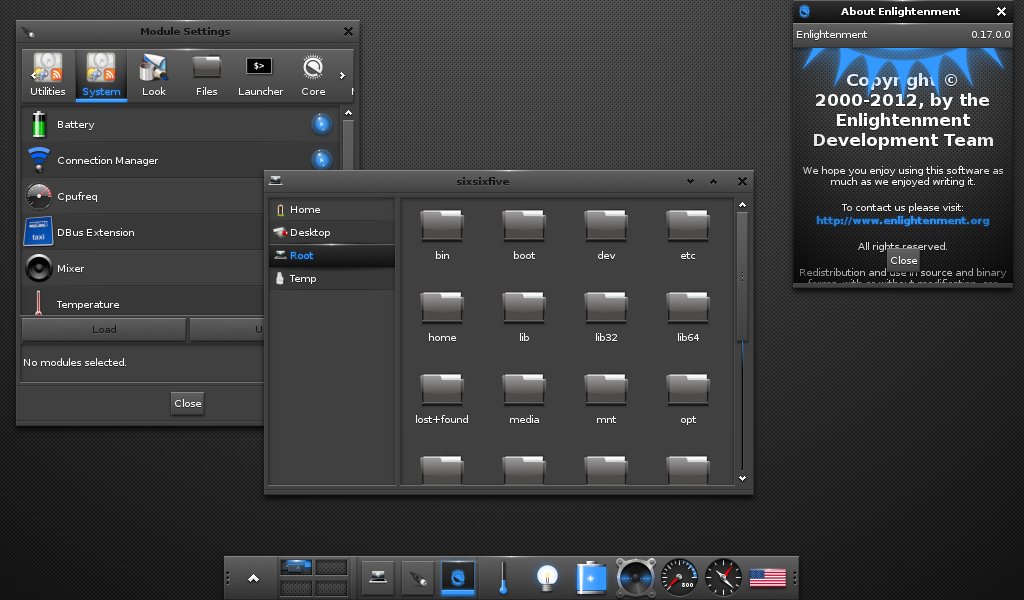Click the battery gadget on the shelf
The height and width of the screenshot is (600, 1024).
(591, 578)
